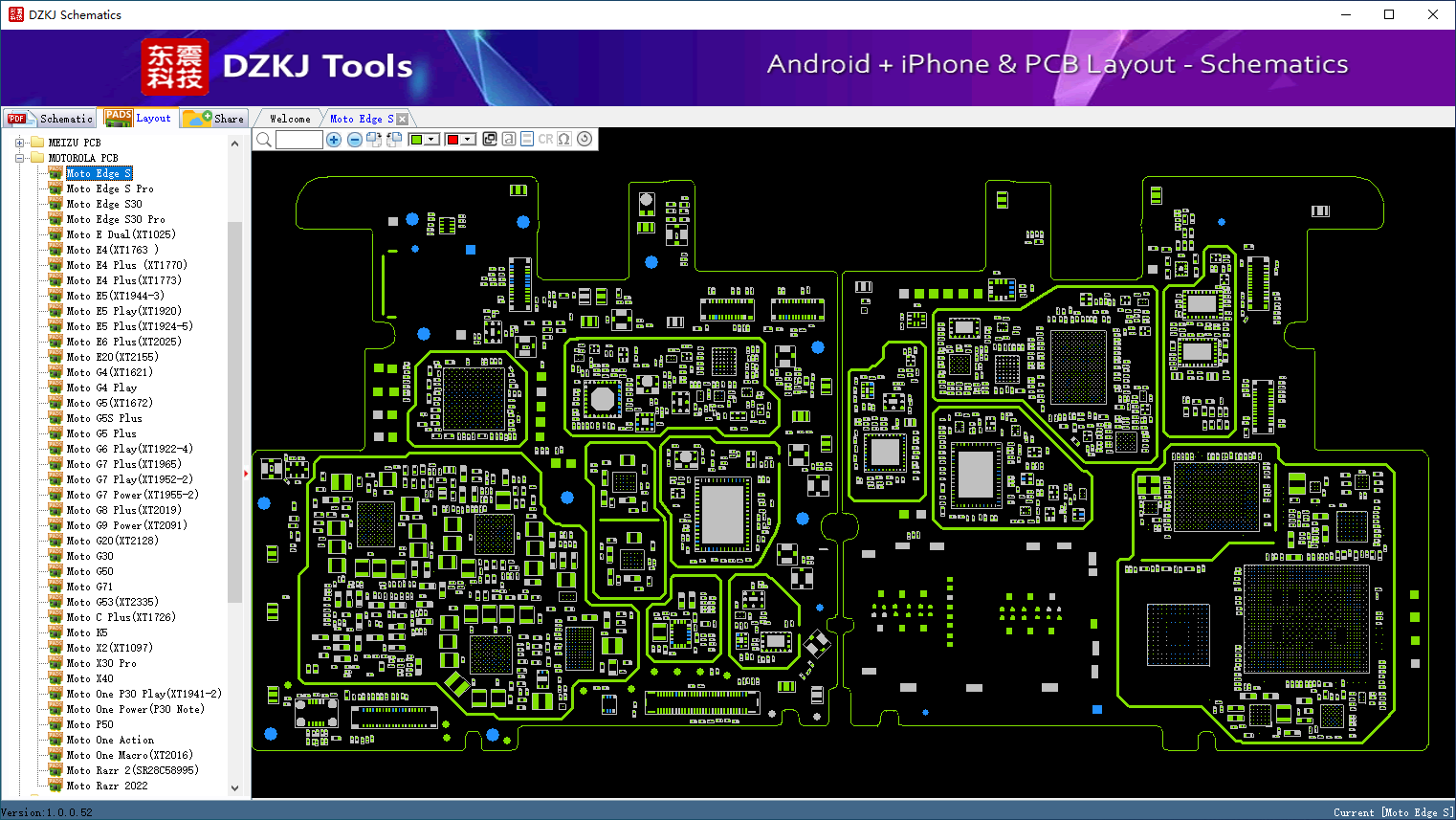Collapse the MOTOROLA PCB tree node

coord(19,158)
